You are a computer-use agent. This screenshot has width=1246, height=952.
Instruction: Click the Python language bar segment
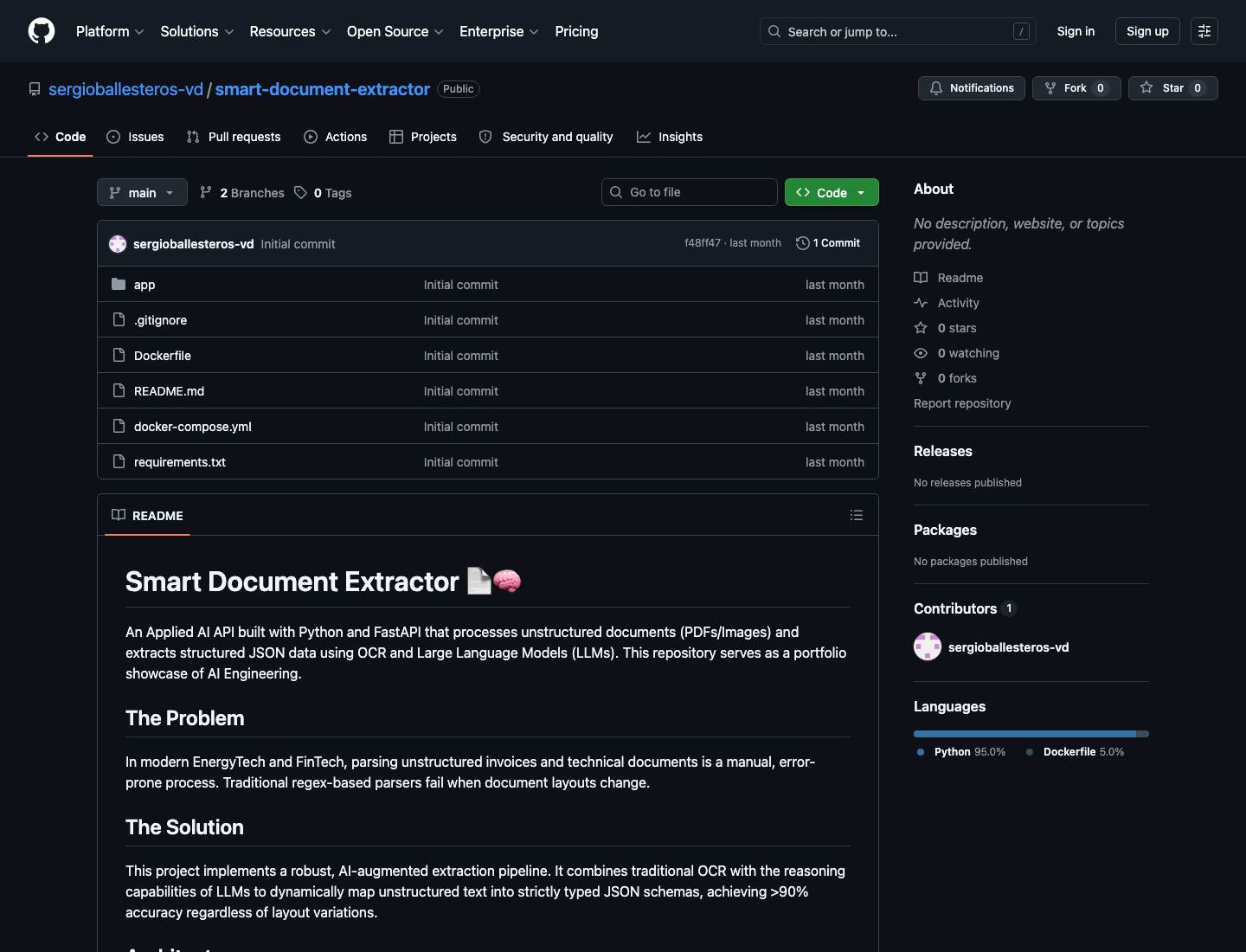point(1024,734)
